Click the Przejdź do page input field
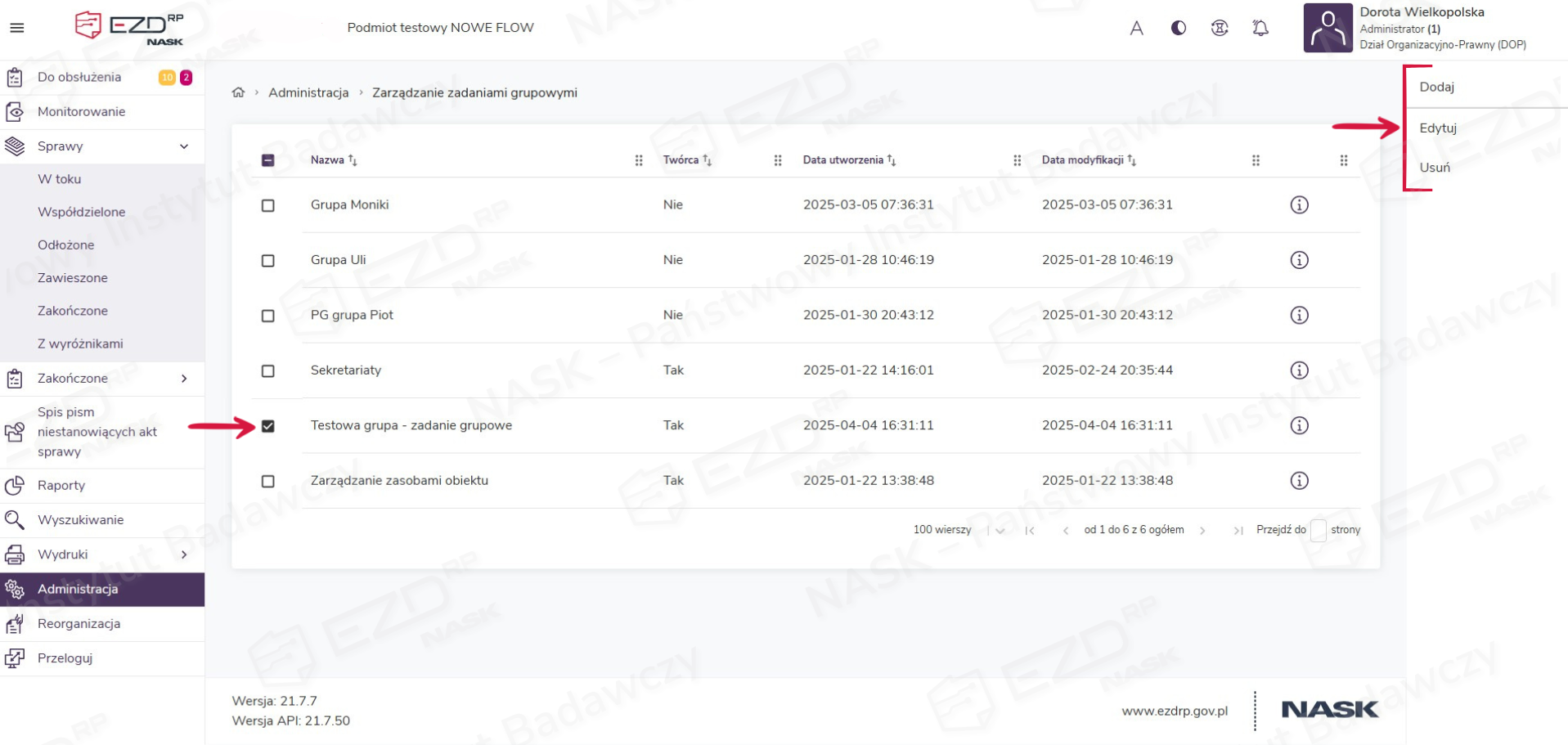 point(1318,531)
